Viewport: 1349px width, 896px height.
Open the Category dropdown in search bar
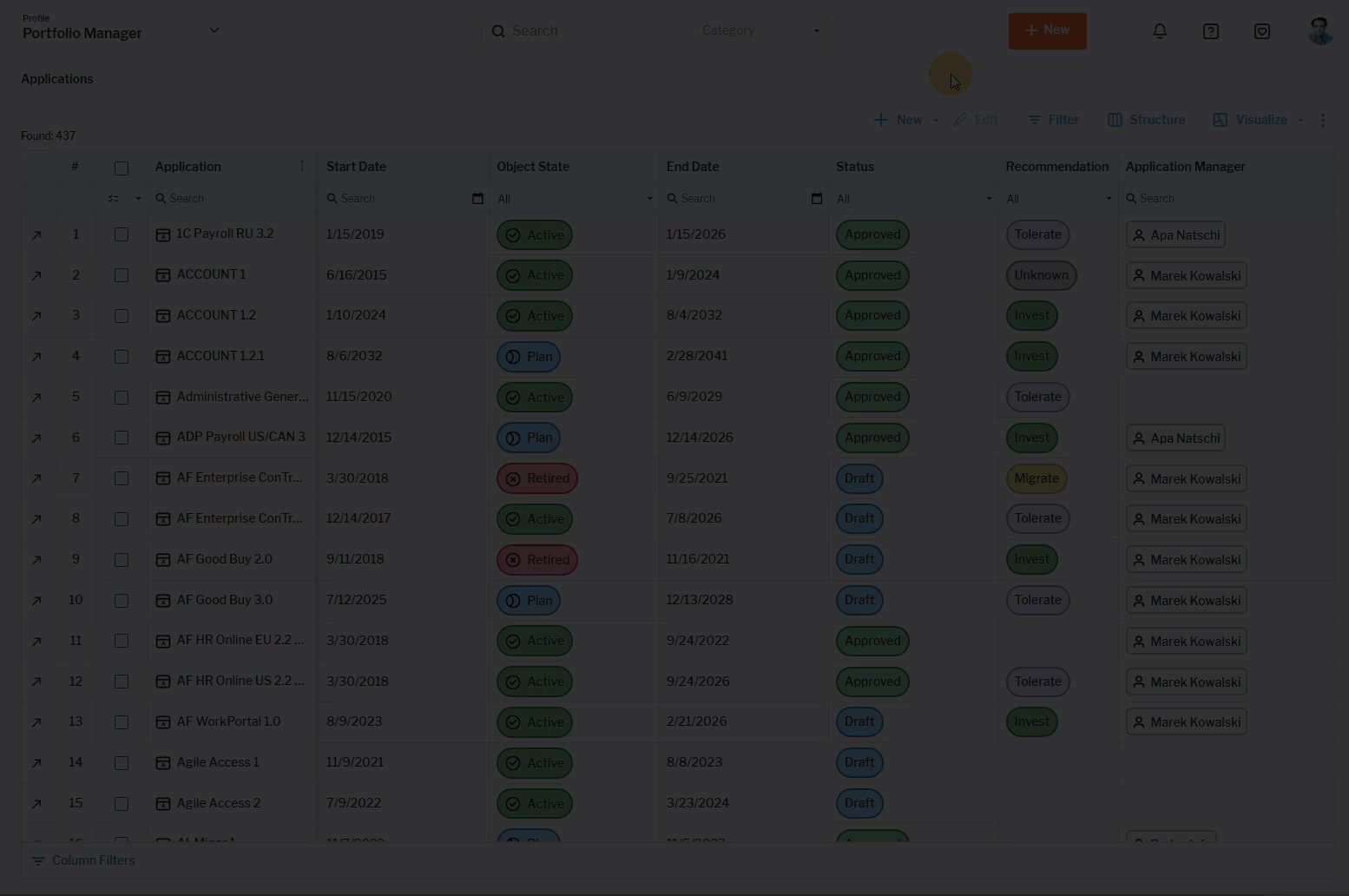pos(760,31)
